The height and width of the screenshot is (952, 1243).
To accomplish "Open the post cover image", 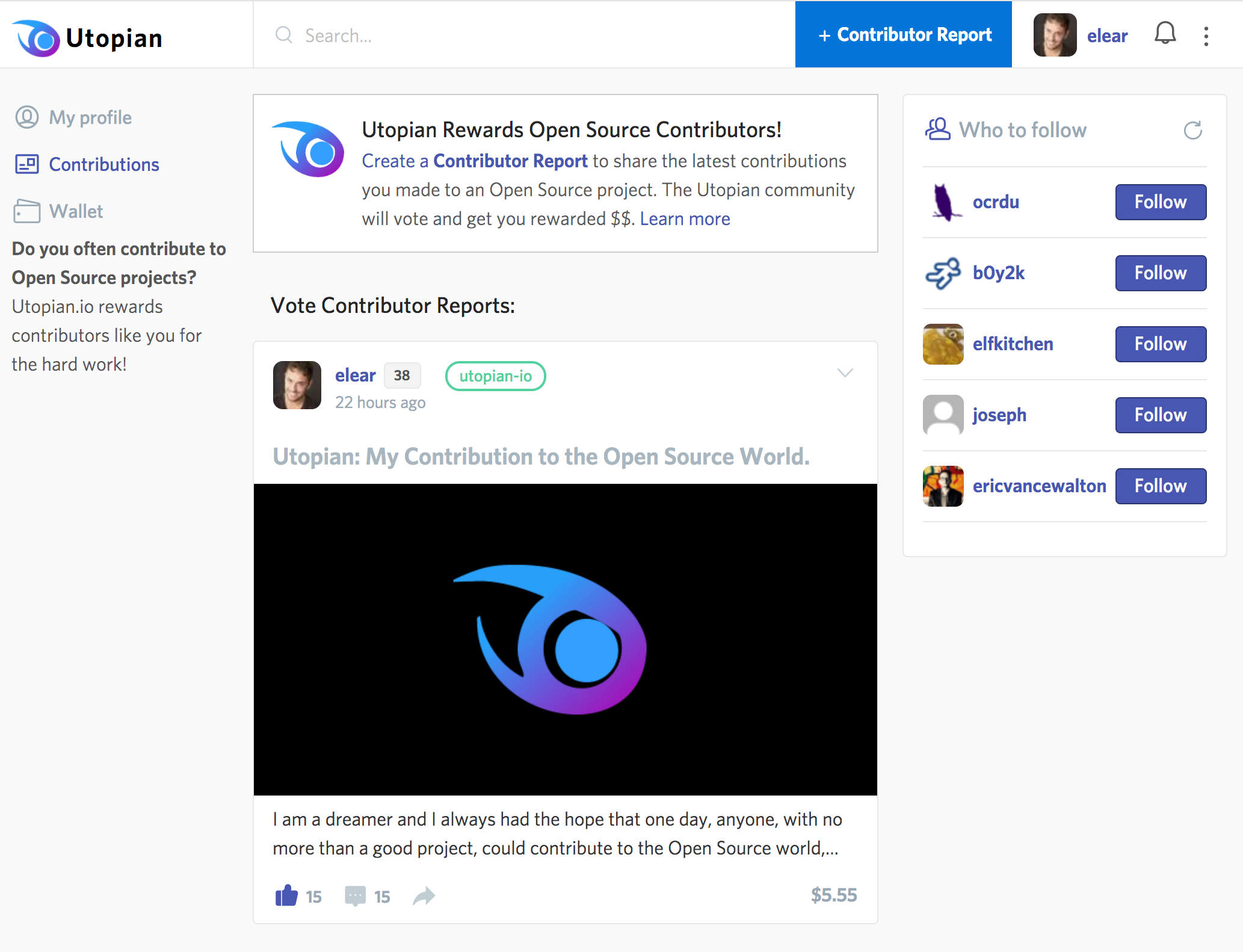I will pos(566,639).
